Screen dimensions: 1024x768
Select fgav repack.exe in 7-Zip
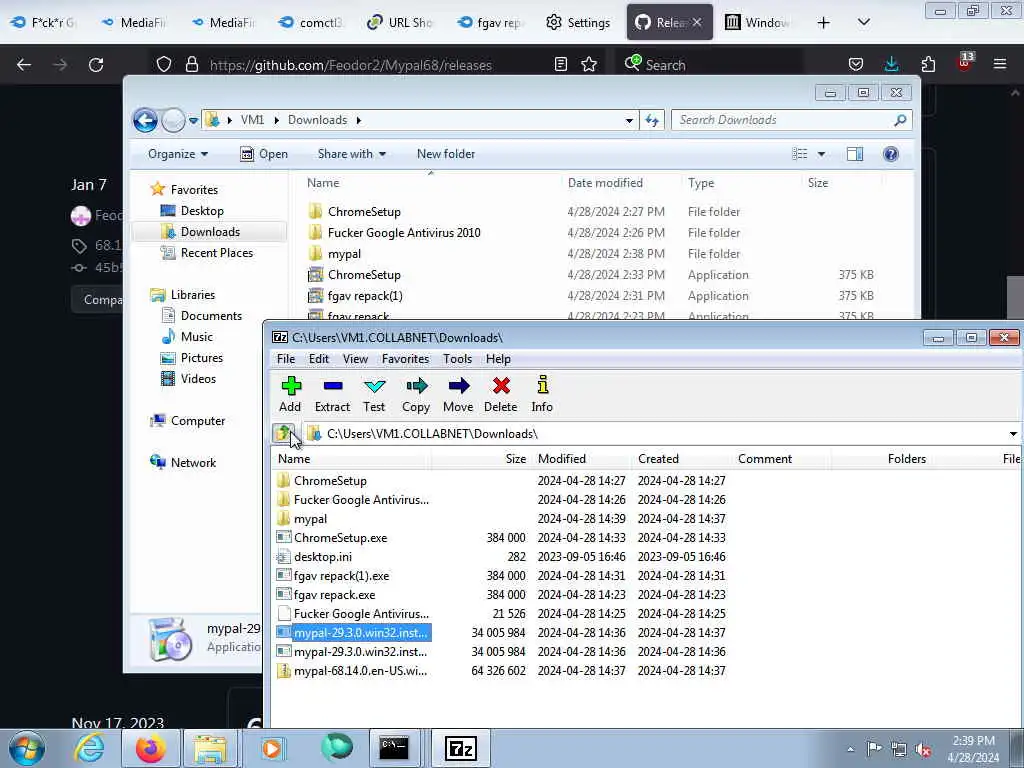click(334, 594)
